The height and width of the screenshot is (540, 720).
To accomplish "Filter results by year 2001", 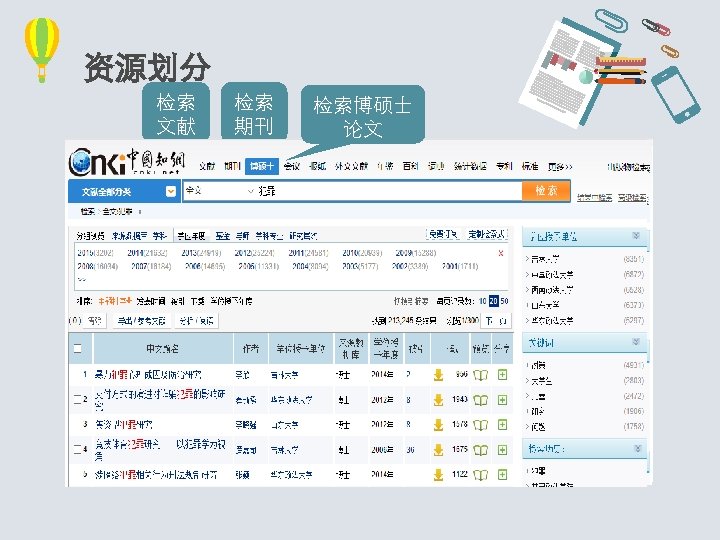I will tap(460, 266).
